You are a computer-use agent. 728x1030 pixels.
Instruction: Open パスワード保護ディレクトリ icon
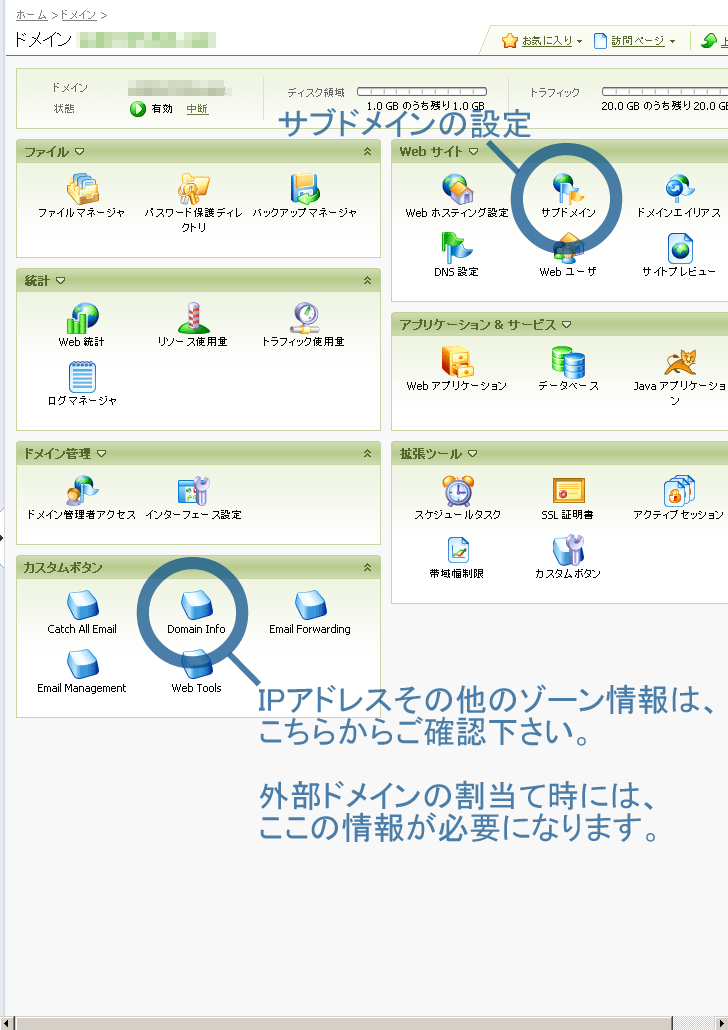[x=194, y=189]
